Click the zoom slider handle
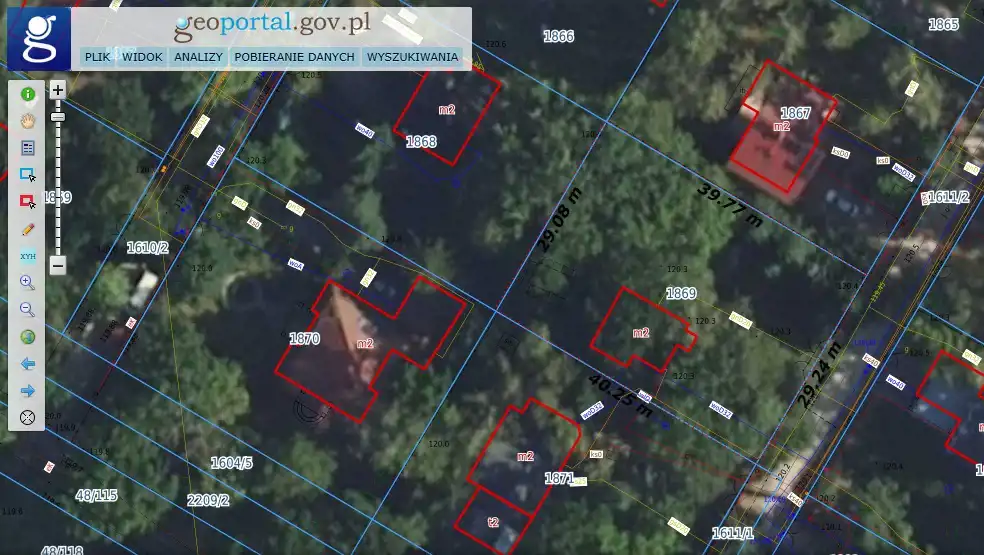The width and height of the screenshot is (984, 555). [58, 117]
